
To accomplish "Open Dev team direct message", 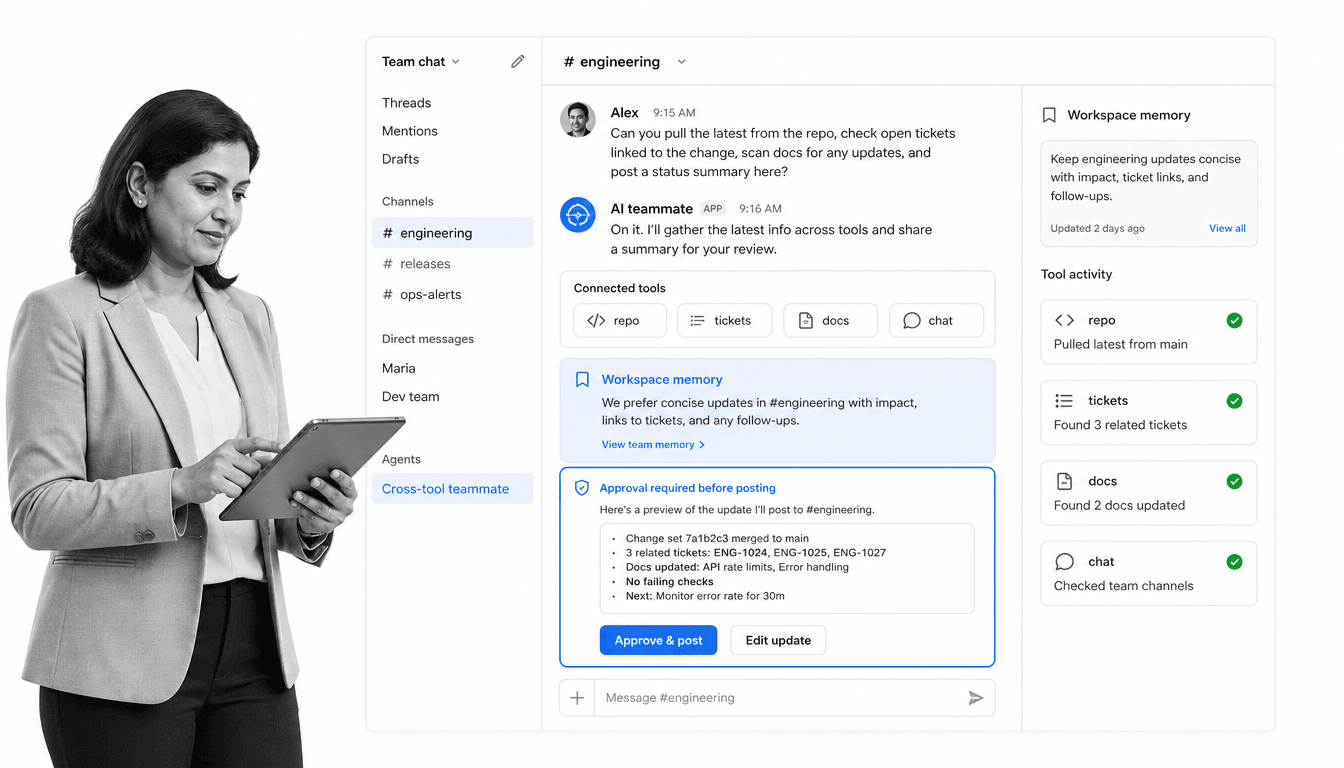I will (410, 396).
